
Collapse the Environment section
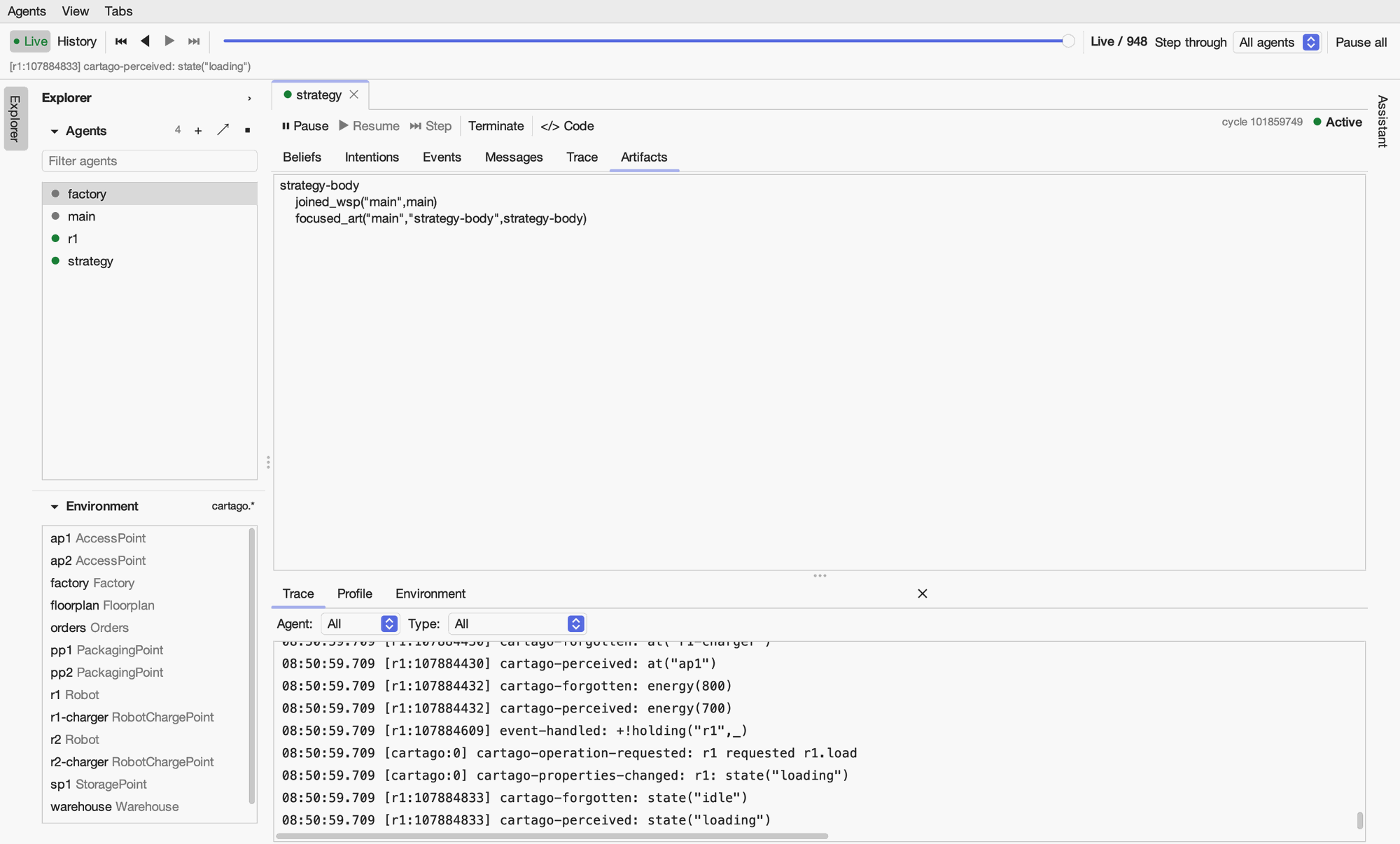55,507
